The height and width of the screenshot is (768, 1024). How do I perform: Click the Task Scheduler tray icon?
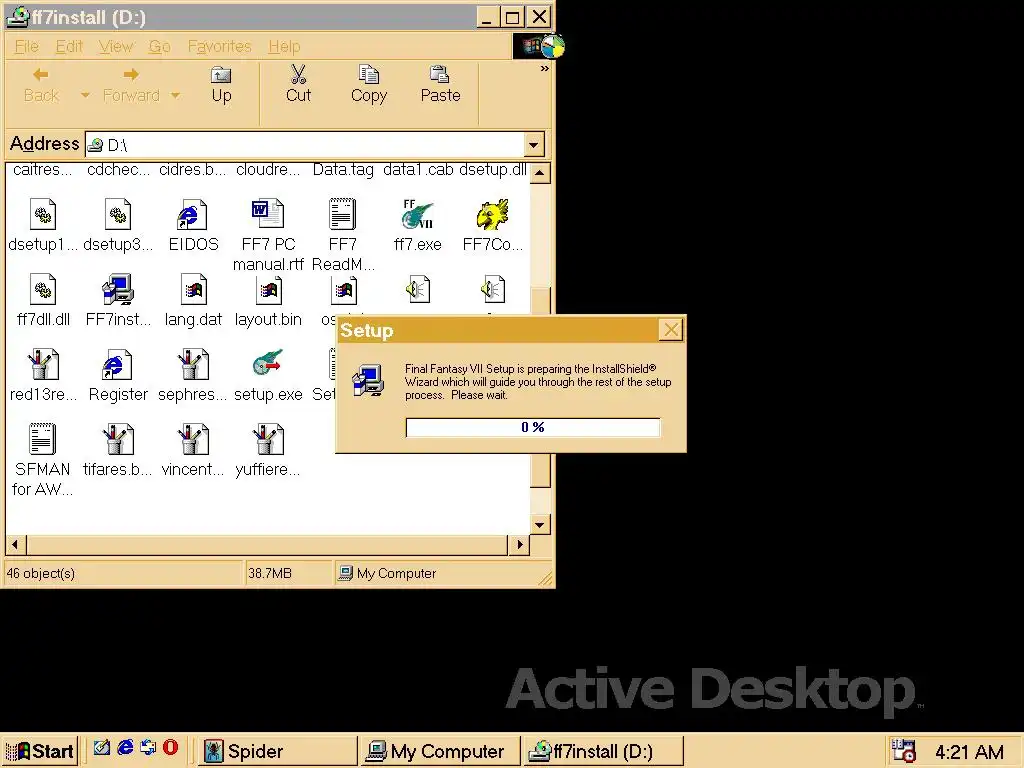(x=903, y=750)
